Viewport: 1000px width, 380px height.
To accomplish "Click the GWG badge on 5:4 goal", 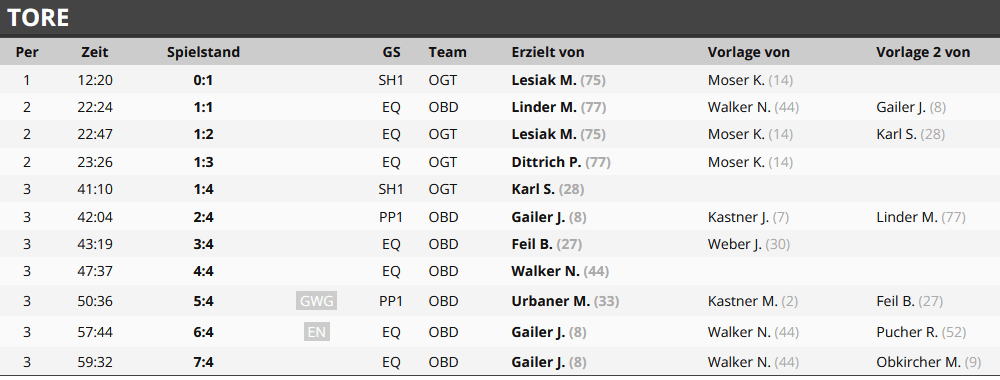I will [316, 301].
